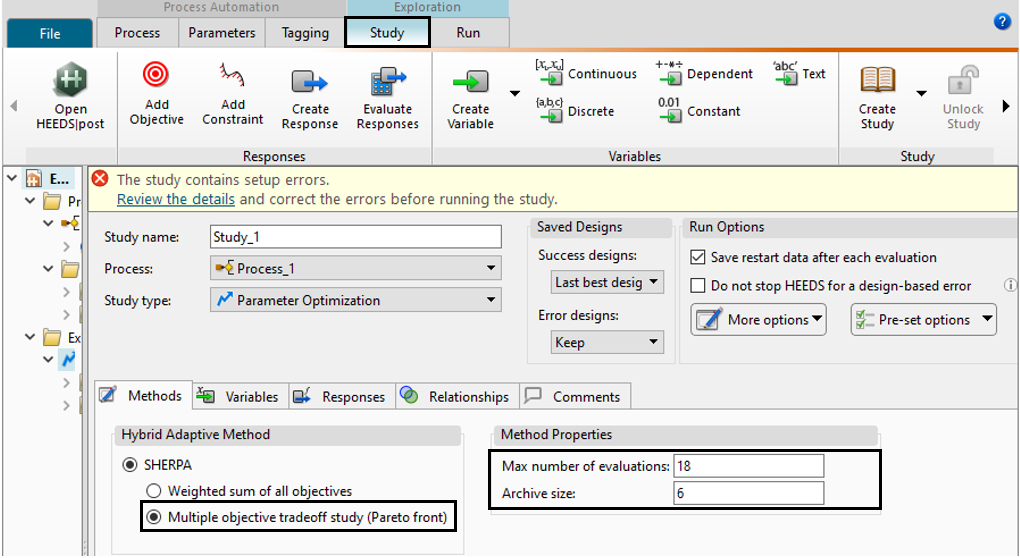
Task: Switch to the Parameters ribbon tab
Action: (222, 33)
